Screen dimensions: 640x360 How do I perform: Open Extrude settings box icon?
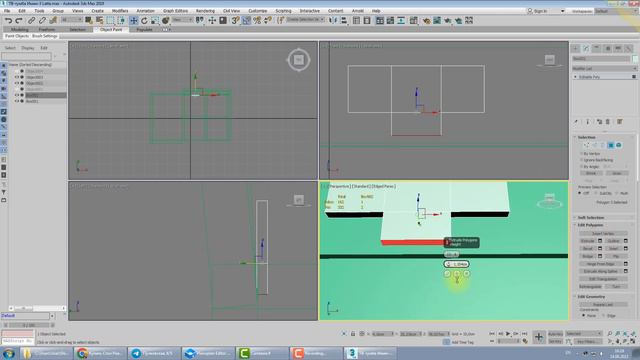pos(600,241)
